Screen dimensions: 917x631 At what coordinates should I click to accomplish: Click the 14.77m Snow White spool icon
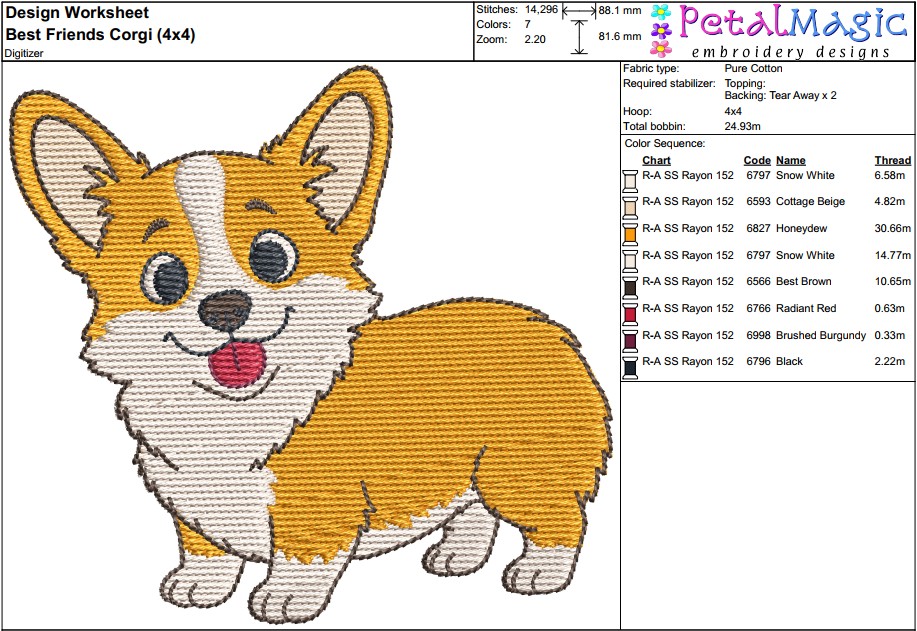pyautogui.click(x=630, y=260)
